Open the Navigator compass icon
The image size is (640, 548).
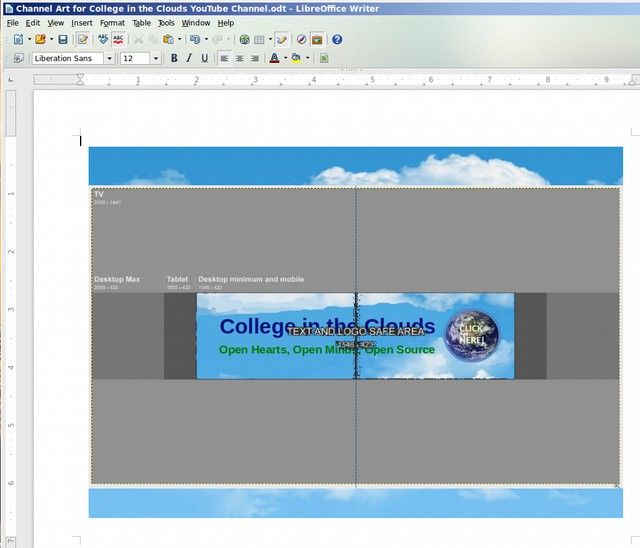coord(301,40)
